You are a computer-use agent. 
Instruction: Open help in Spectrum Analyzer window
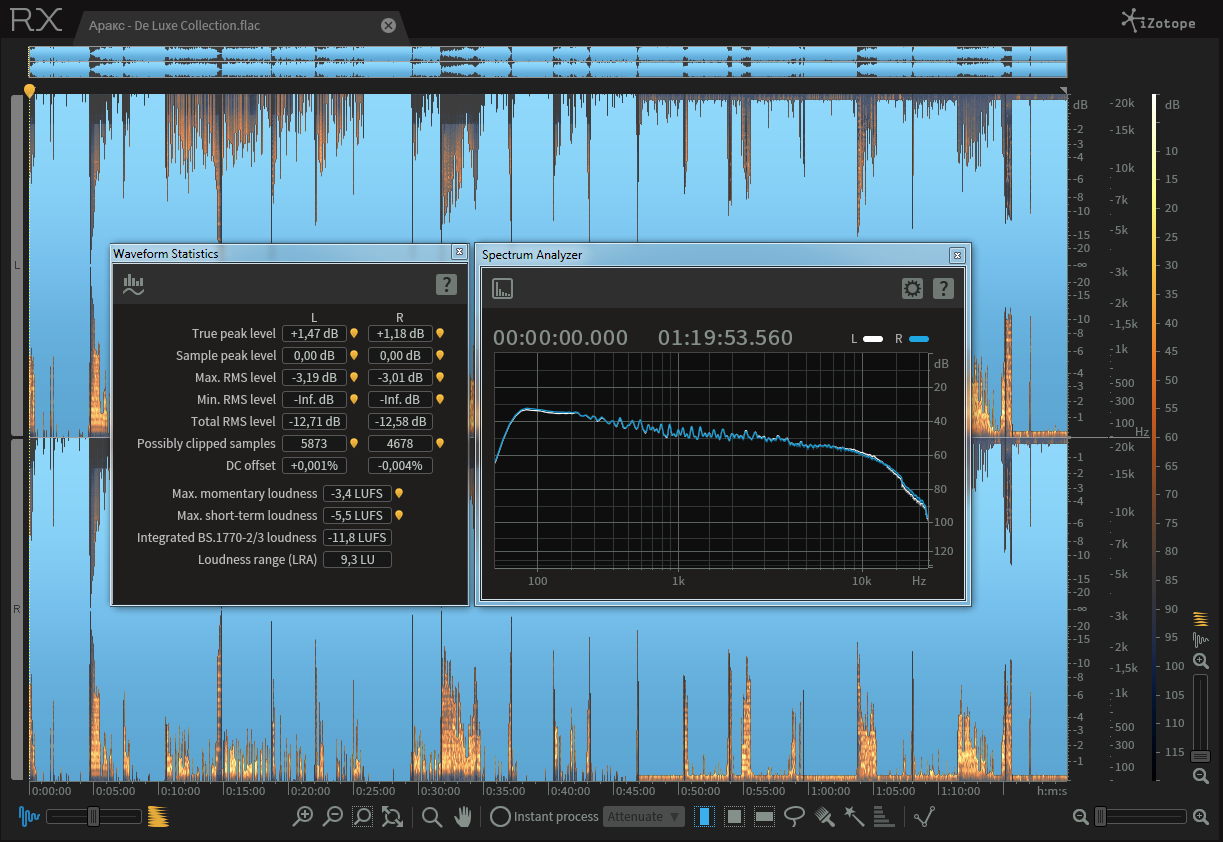click(x=943, y=289)
